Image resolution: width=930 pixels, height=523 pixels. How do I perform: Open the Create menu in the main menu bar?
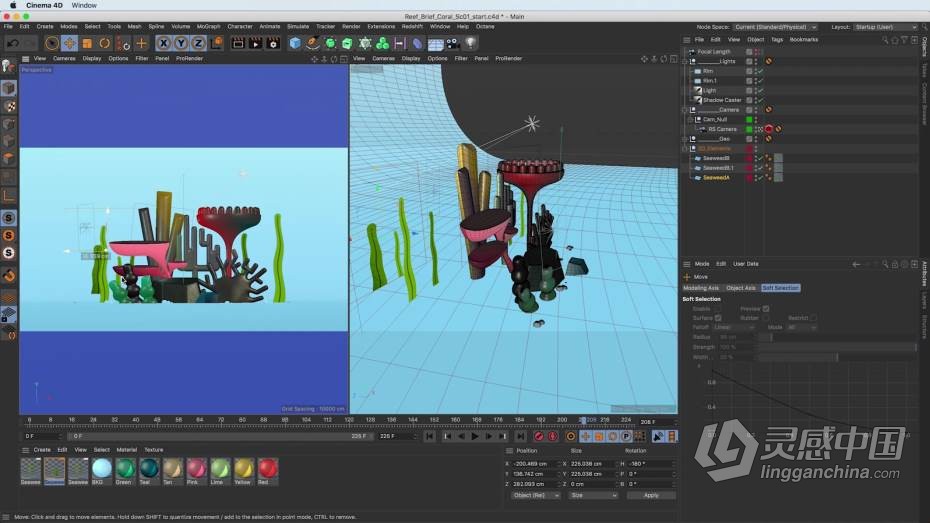point(44,27)
